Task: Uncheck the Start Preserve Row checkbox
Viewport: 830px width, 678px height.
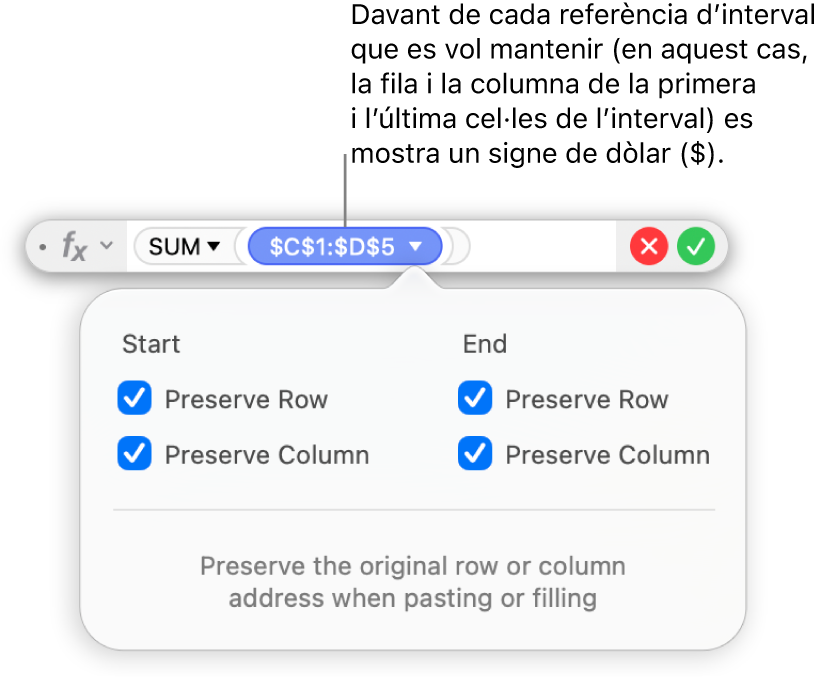Action: 134,400
